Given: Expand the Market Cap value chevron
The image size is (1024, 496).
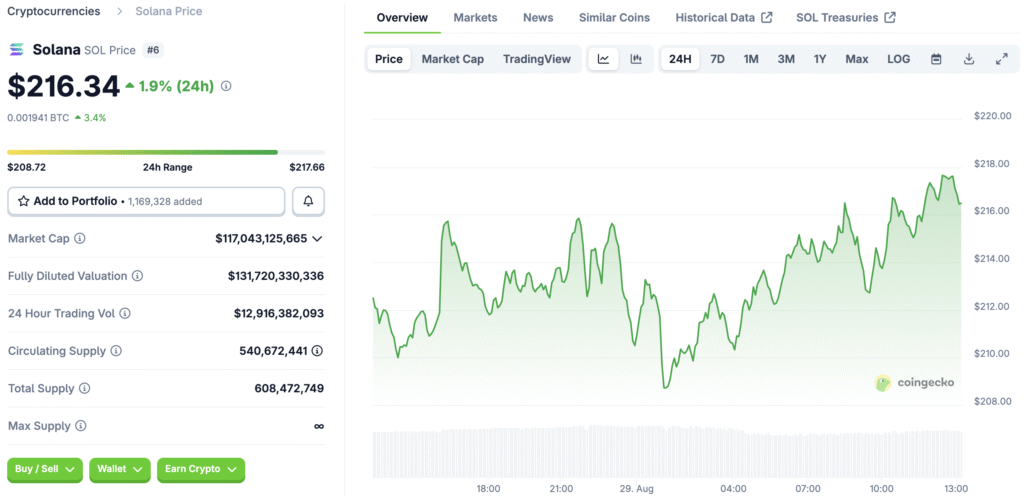Looking at the screenshot, I should coord(317,239).
